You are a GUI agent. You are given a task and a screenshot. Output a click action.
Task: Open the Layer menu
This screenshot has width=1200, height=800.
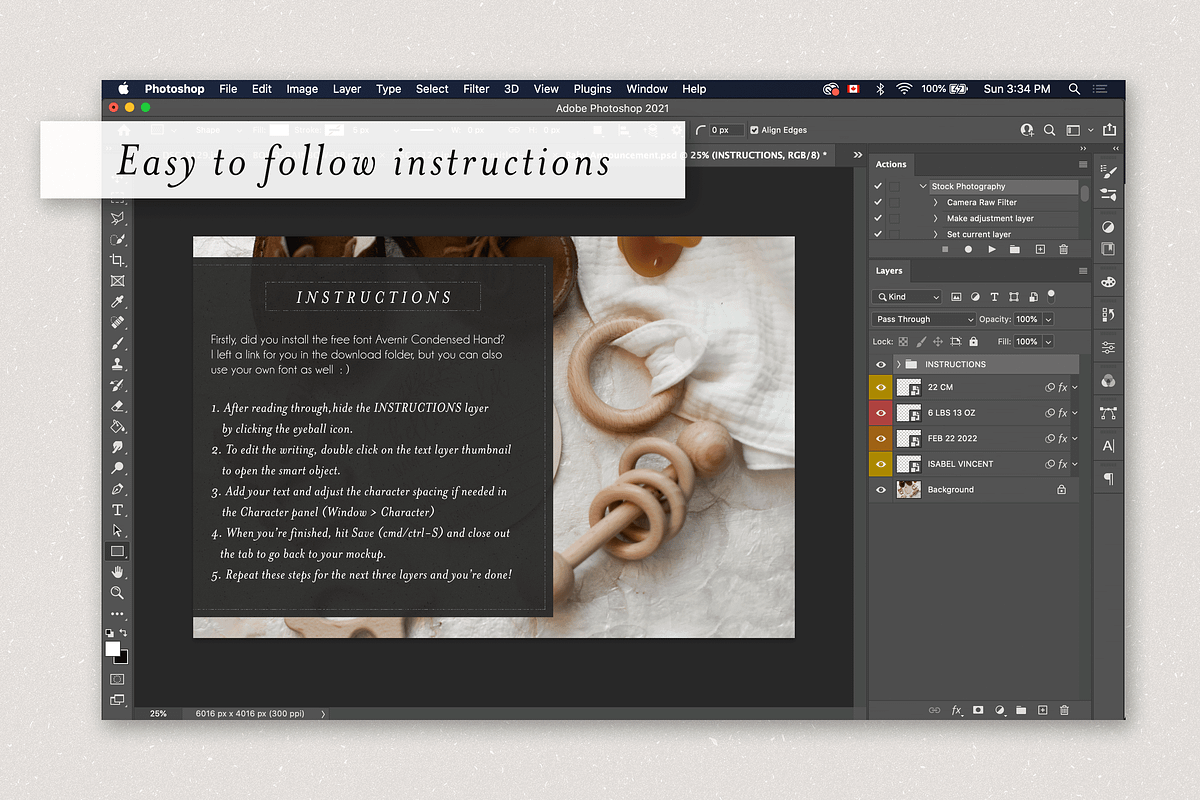(347, 89)
